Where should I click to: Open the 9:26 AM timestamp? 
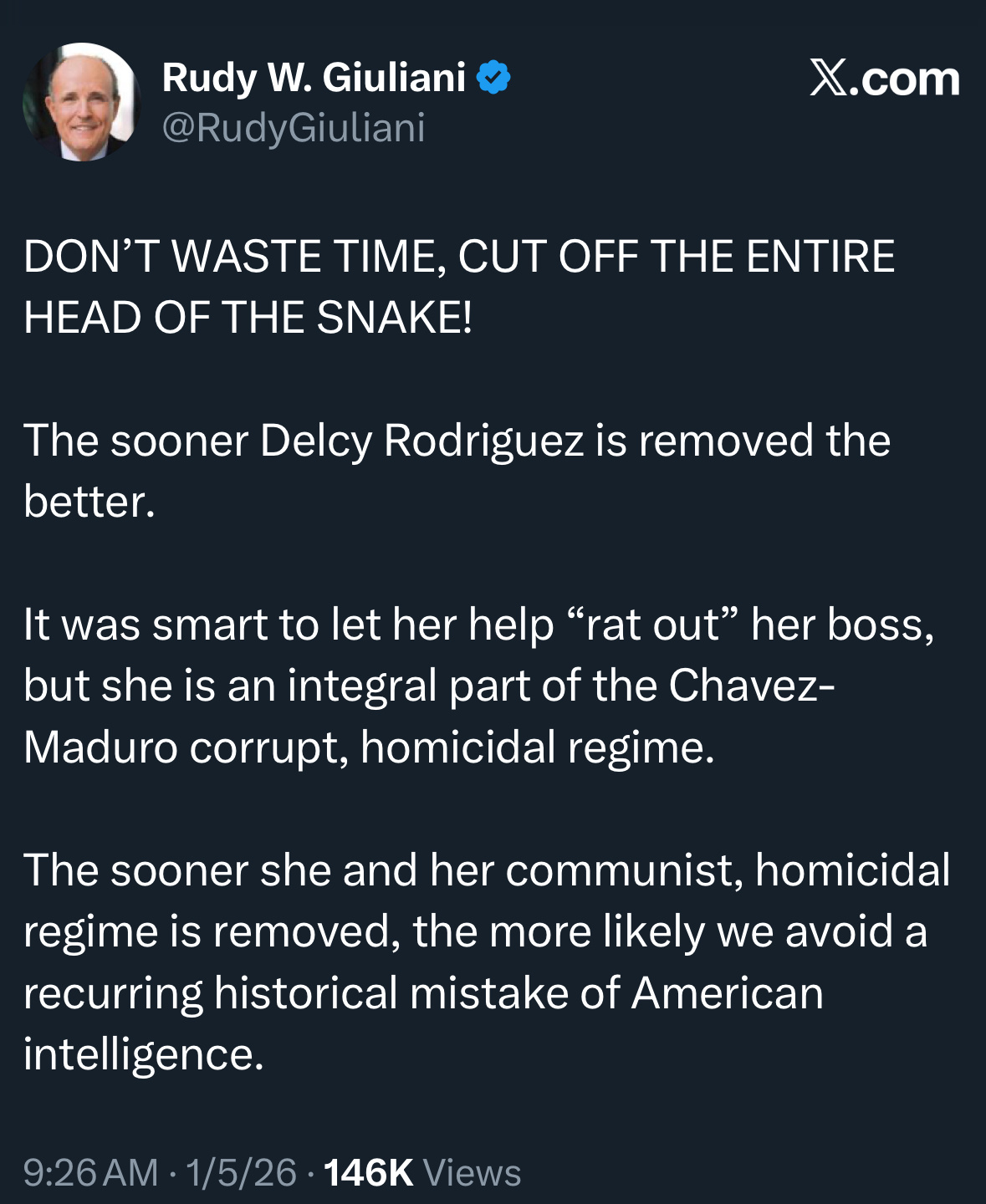pos(90,1172)
